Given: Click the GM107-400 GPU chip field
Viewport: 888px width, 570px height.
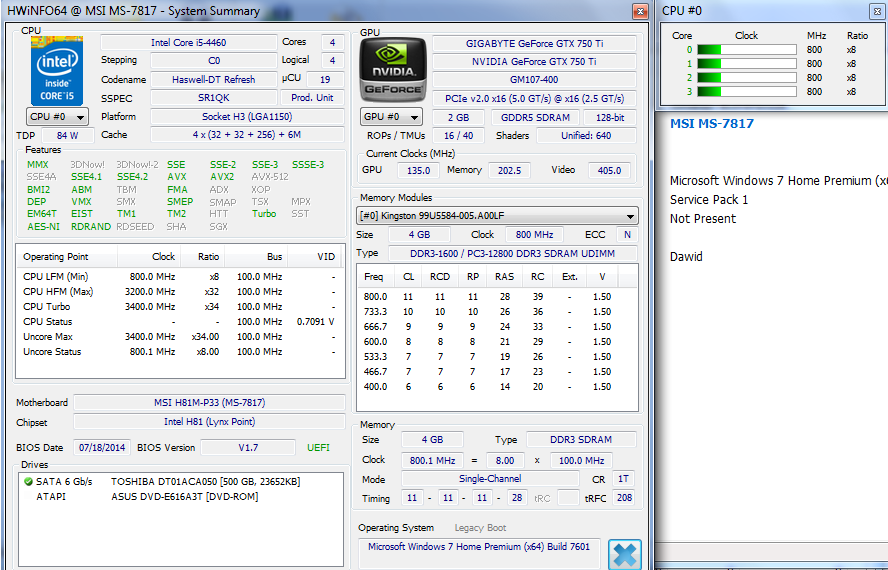Looking at the screenshot, I should 534,80.
